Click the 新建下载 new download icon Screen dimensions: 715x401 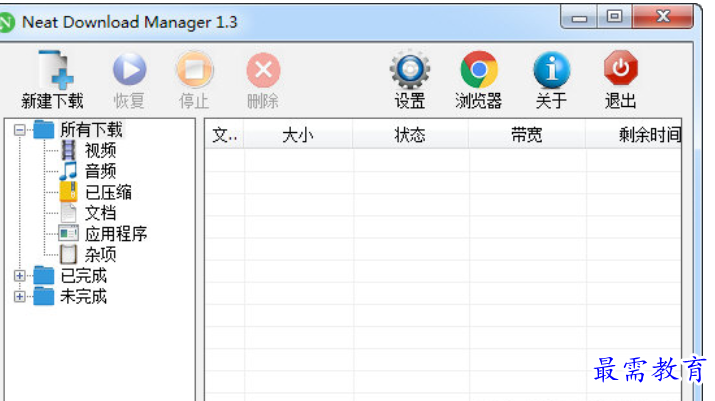pyautogui.click(x=56, y=70)
